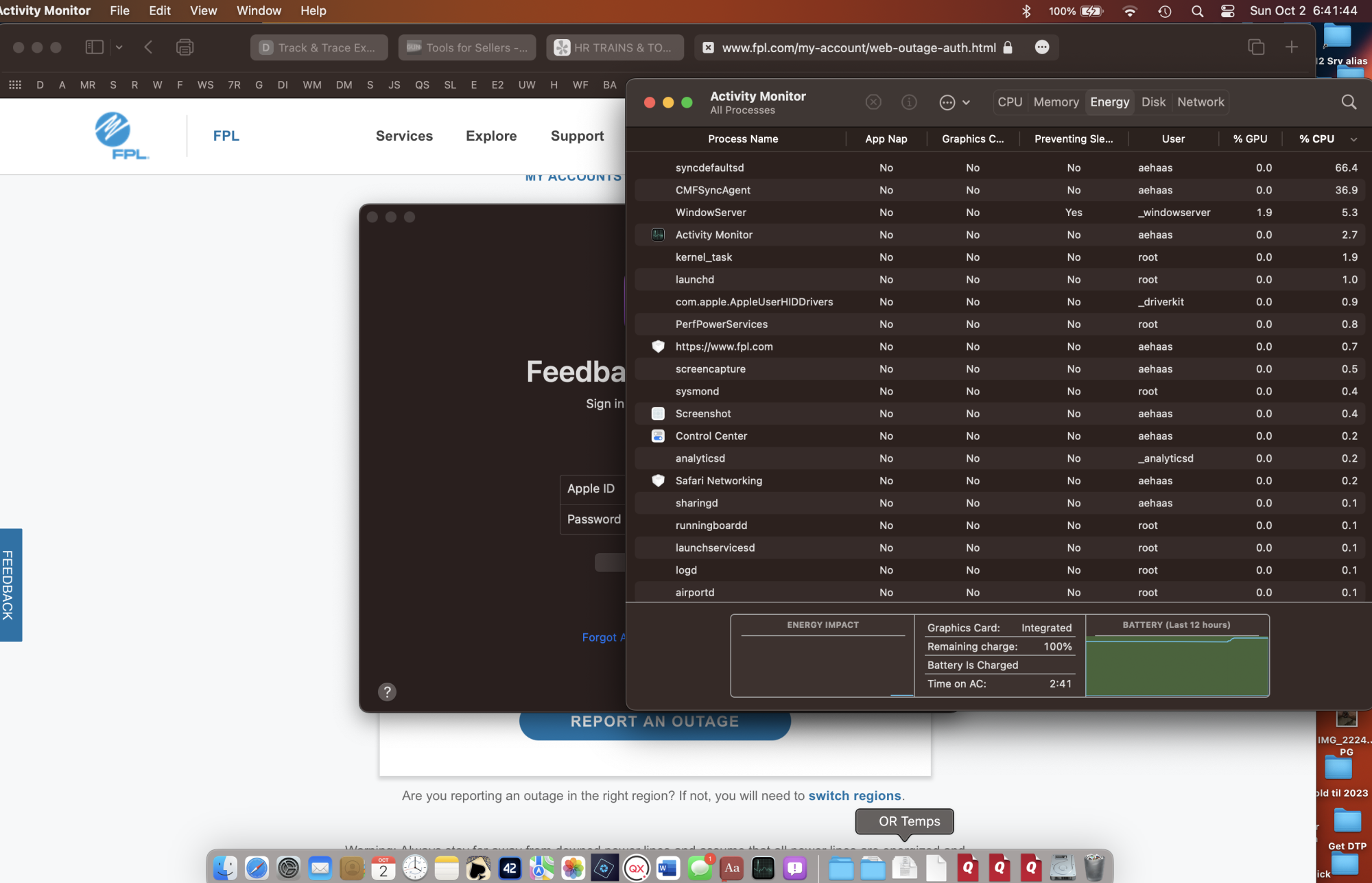This screenshot has width=1372, height=883.
Task: Open the Wi-Fi status menu bar icon
Action: [x=1129, y=11]
